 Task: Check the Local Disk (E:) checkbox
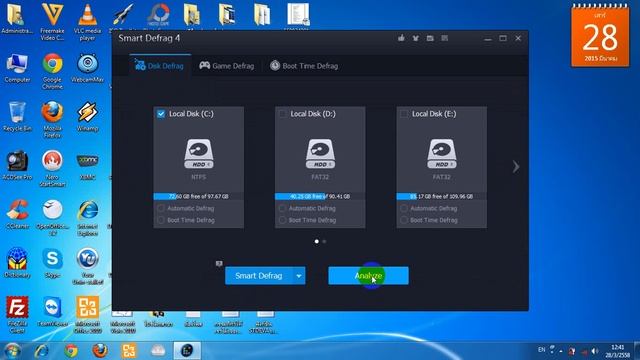(404, 114)
